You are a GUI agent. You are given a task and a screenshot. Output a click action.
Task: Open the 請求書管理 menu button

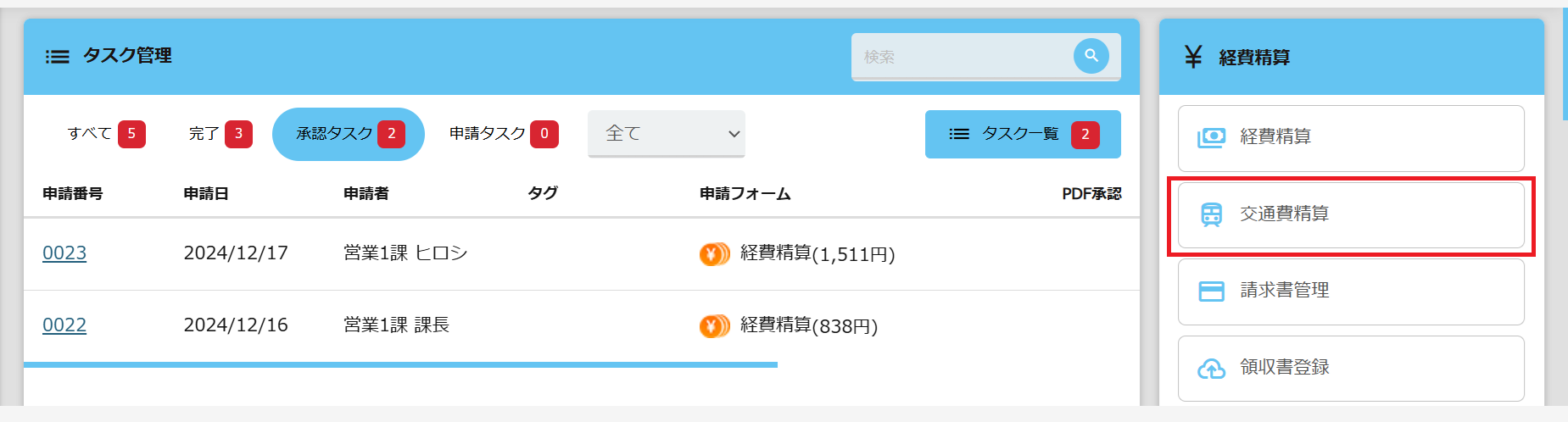[x=1351, y=292]
